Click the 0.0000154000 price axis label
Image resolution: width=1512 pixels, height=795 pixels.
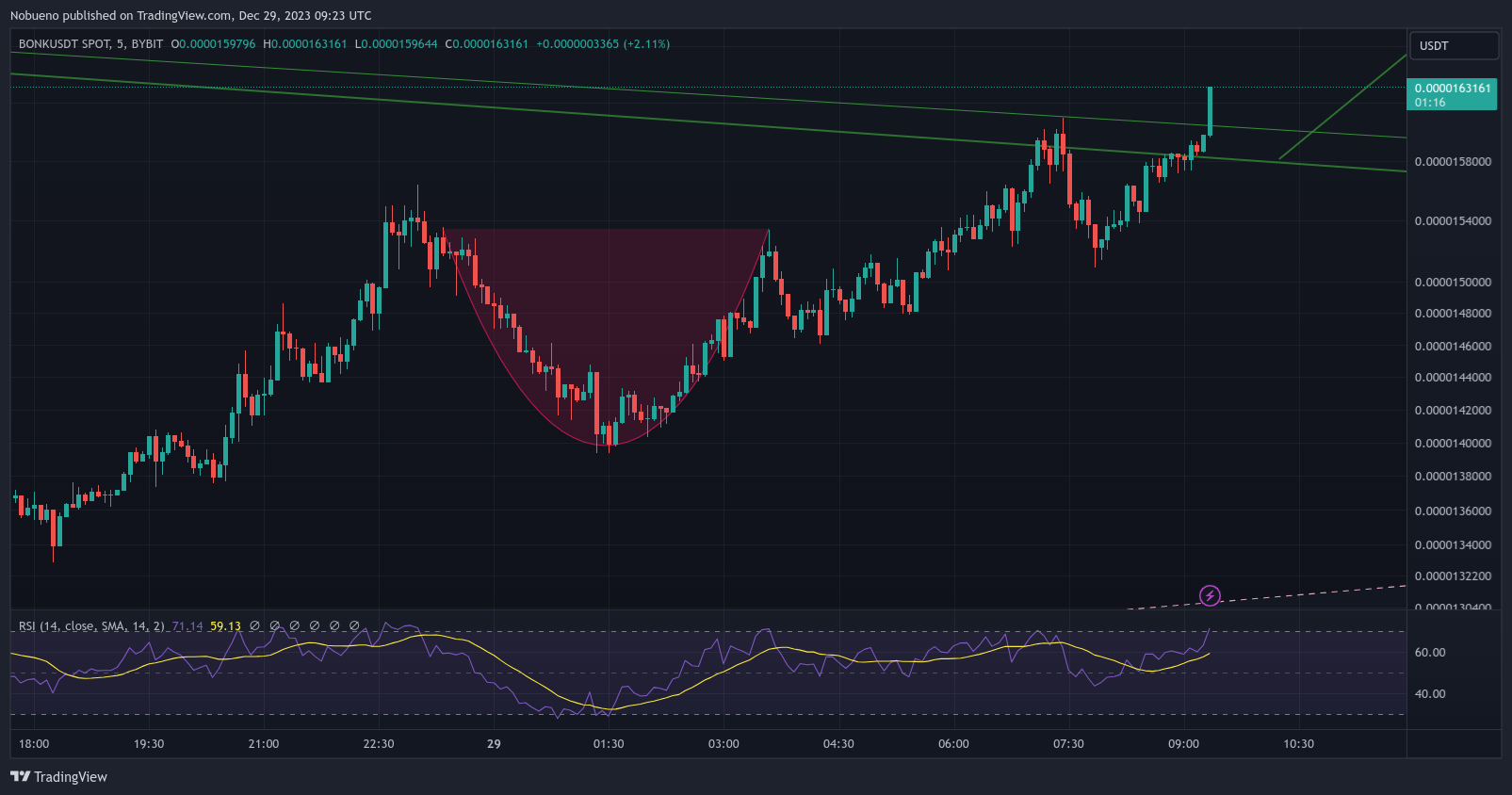click(1453, 221)
